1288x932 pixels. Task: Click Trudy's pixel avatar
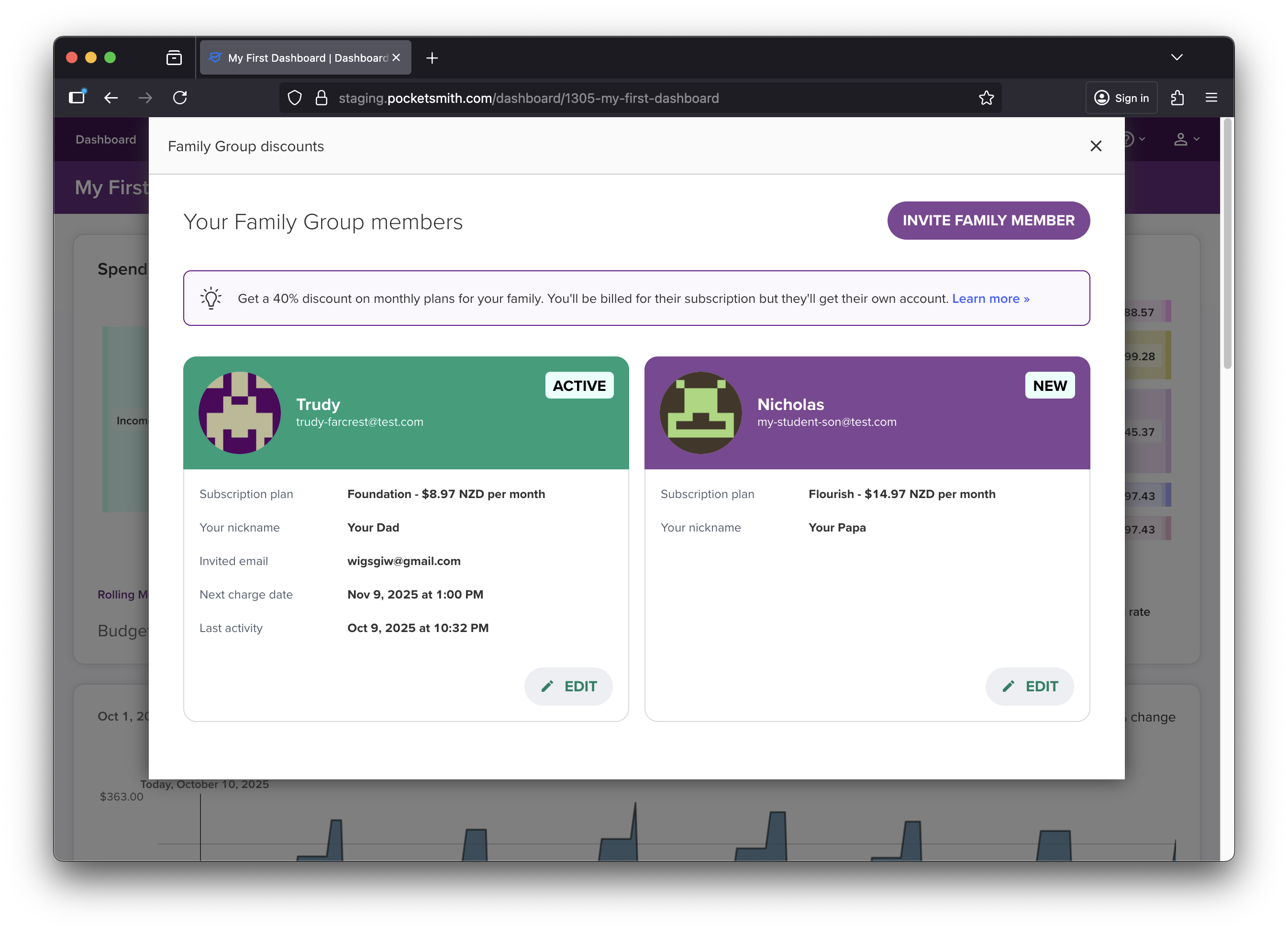coord(240,413)
